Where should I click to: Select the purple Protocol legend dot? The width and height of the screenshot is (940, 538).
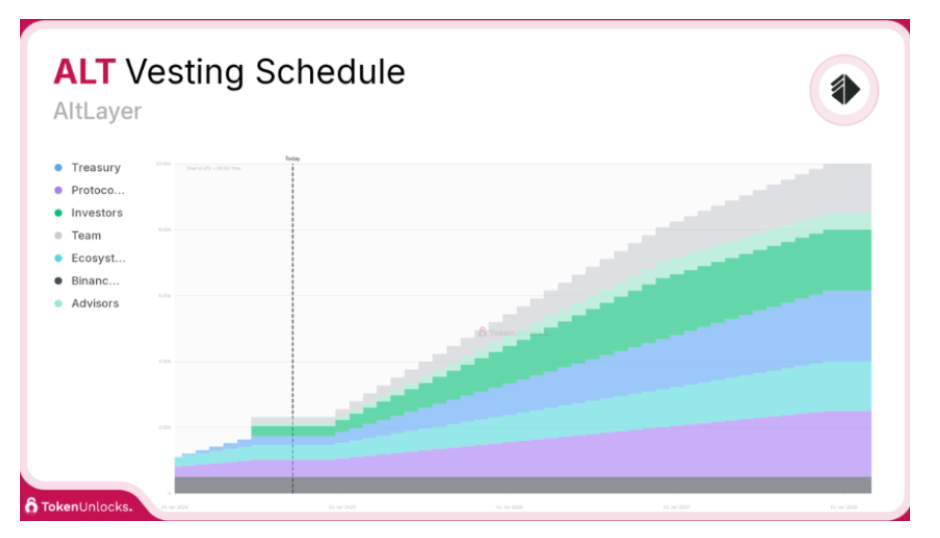pos(58,190)
